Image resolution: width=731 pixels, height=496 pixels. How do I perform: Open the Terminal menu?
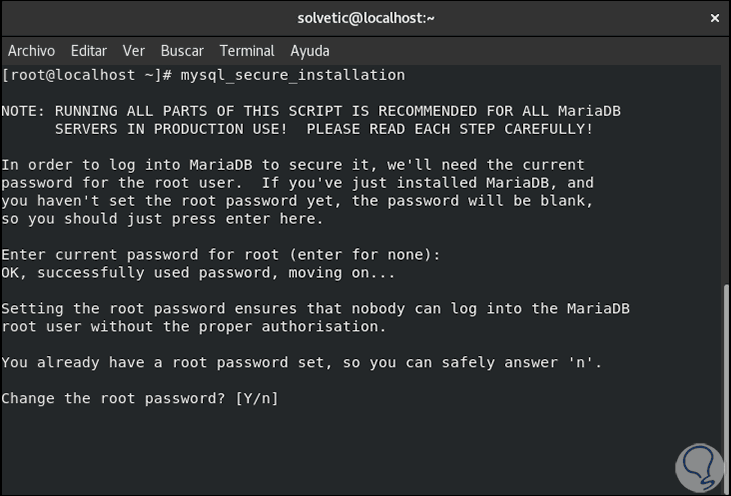click(x=247, y=50)
